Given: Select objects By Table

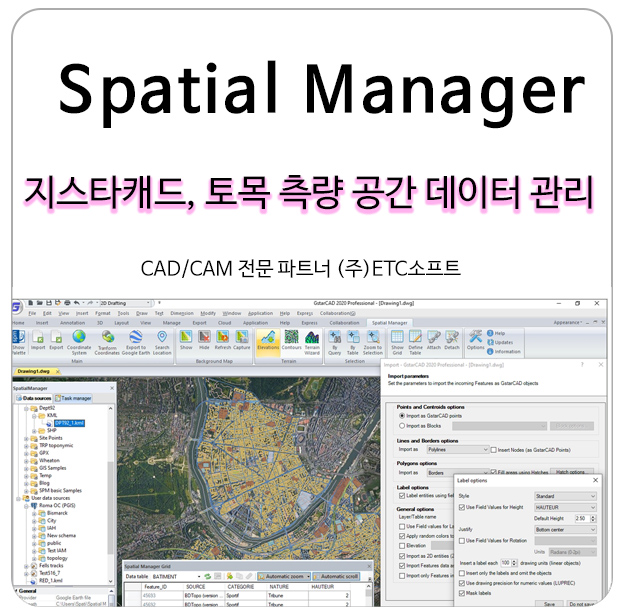Looking at the screenshot, I should (x=353, y=342).
